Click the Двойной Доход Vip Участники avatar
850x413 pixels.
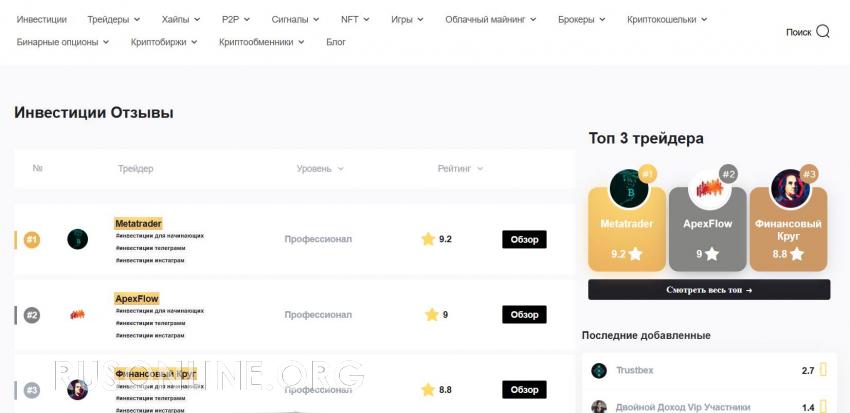tap(599, 407)
